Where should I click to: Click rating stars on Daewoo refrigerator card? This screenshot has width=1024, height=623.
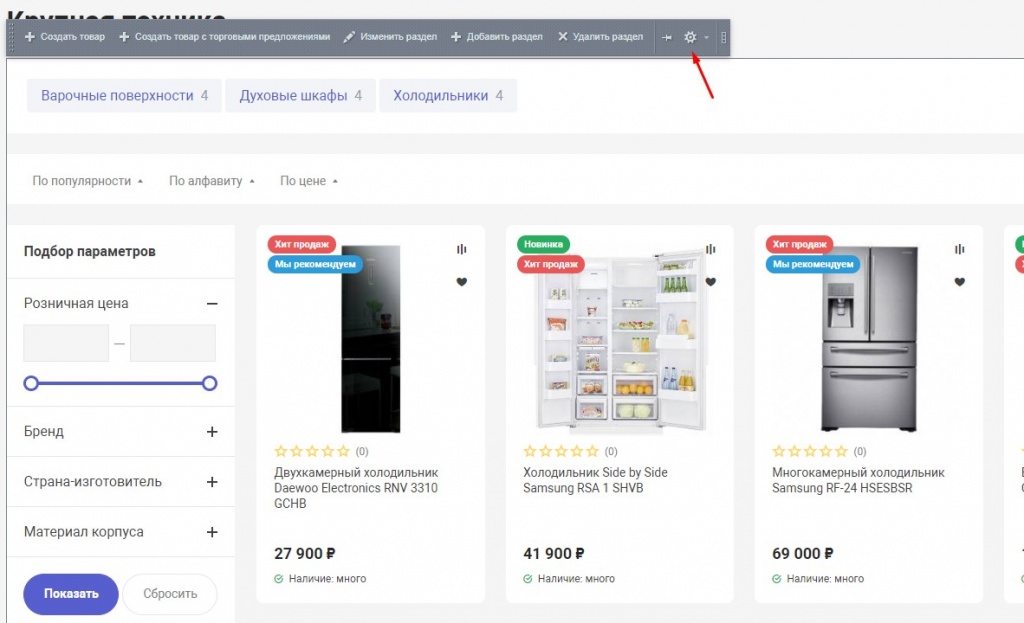(312, 451)
